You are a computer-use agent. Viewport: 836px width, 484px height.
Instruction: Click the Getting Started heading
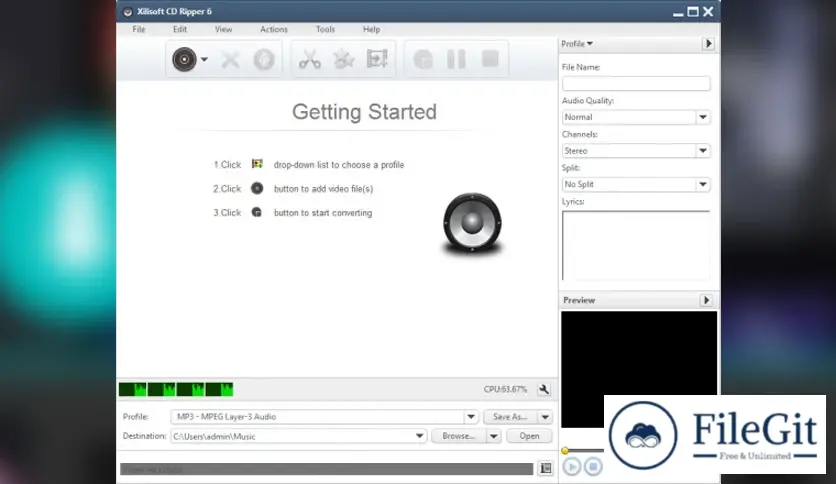tap(364, 112)
